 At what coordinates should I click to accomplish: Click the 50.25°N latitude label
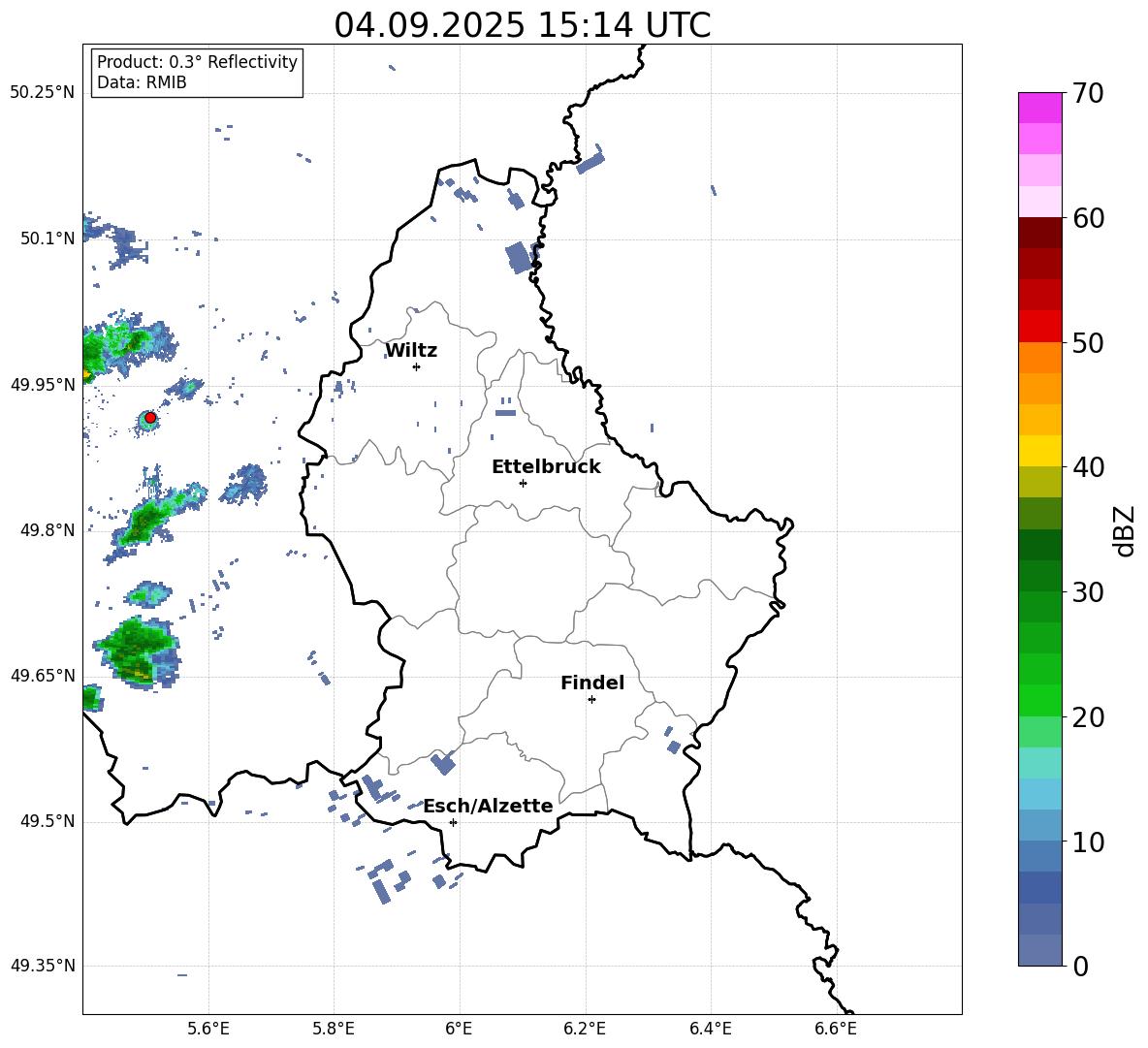click(42, 93)
